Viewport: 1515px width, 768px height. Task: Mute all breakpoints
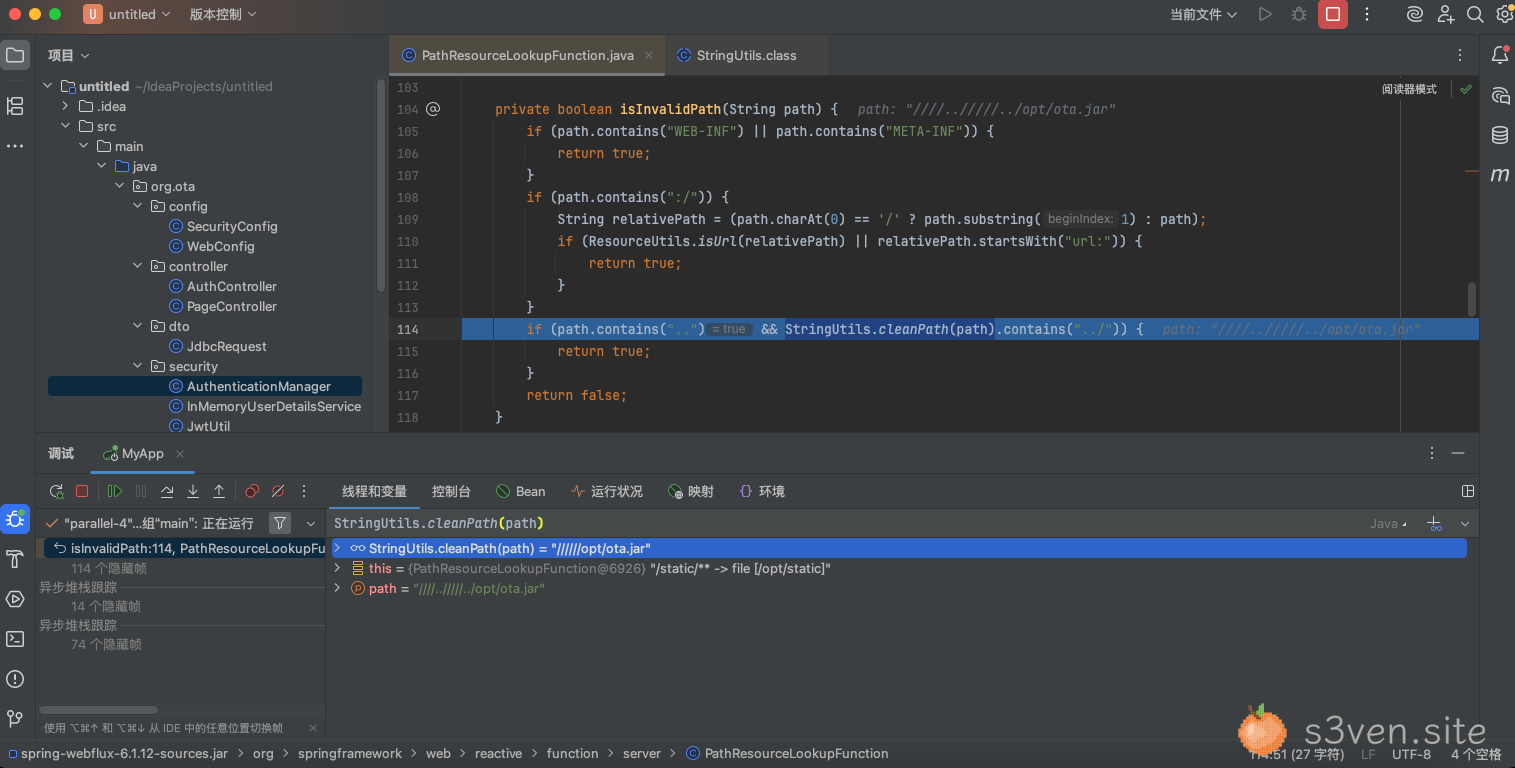pos(278,491)
